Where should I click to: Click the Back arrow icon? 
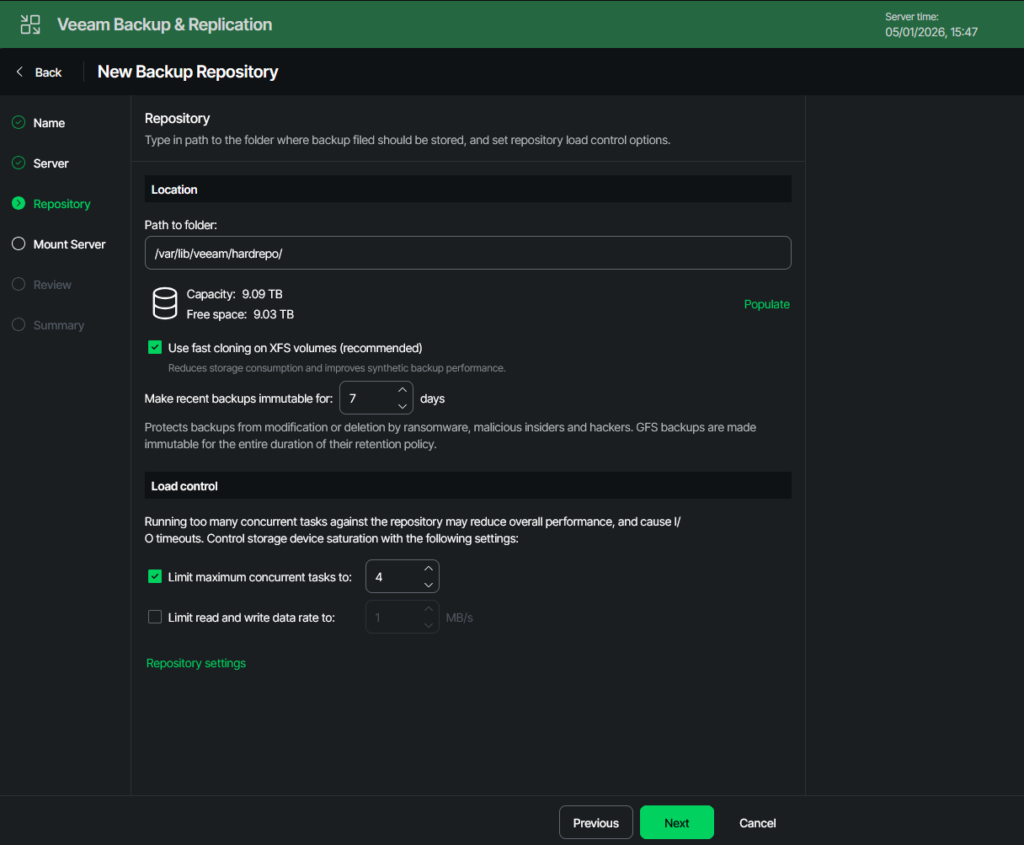[20, 72]
